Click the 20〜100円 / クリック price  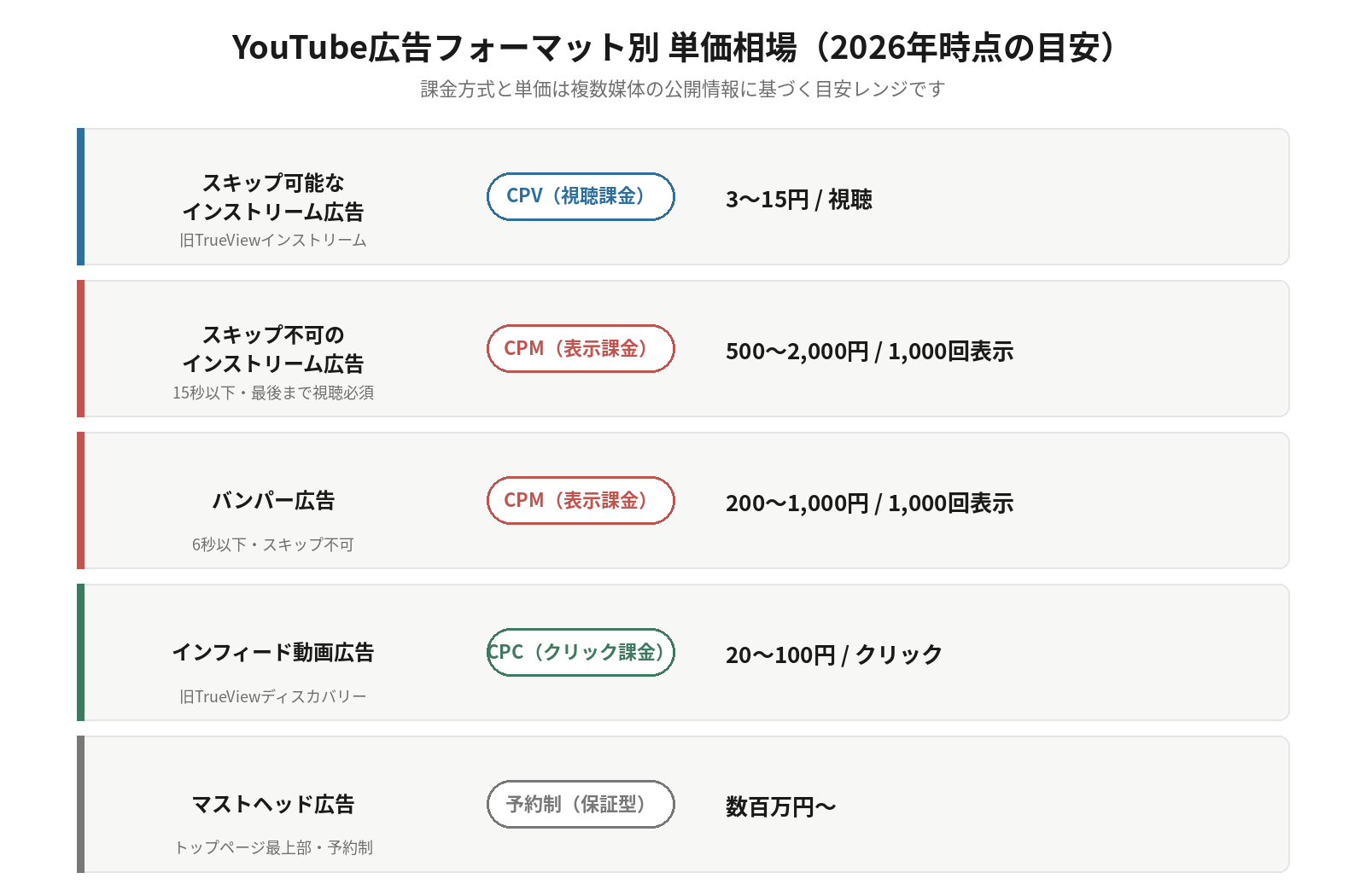834,655
